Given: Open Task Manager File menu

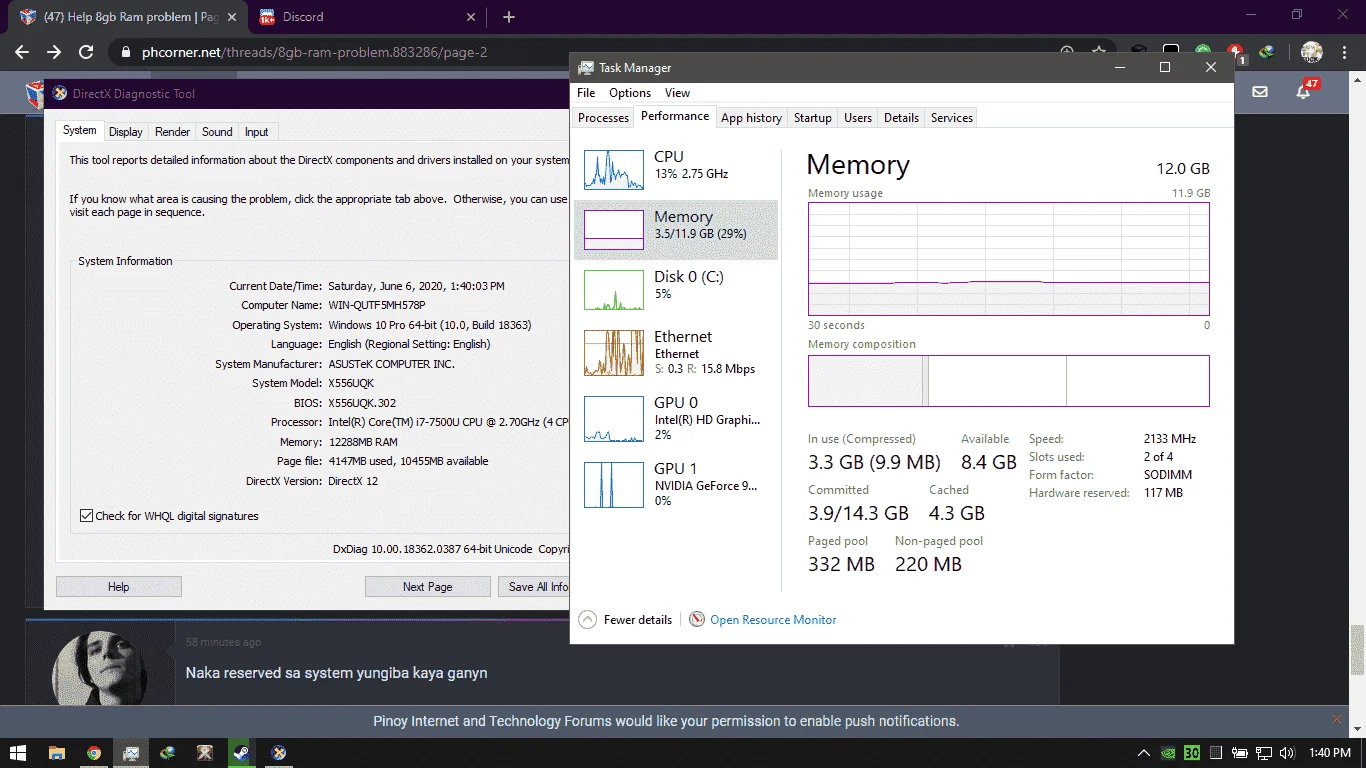Looking at the screenshot, I should tap(586, 93).
